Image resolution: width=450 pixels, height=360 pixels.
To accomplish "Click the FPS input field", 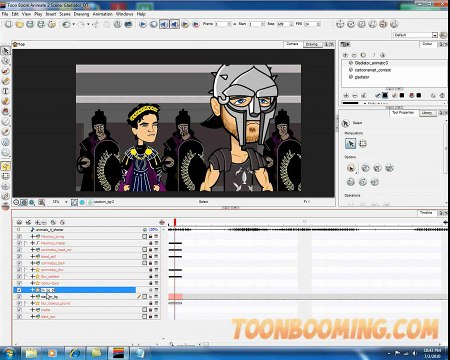I will (313, 24).
